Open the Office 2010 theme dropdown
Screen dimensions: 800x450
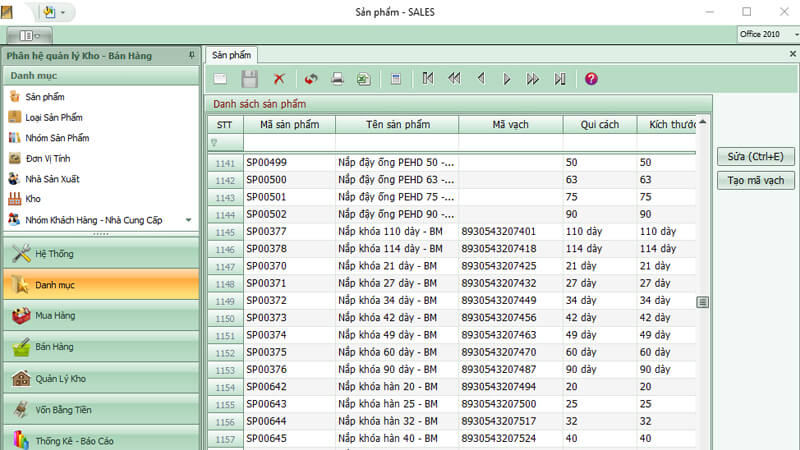tap(795, 34)
